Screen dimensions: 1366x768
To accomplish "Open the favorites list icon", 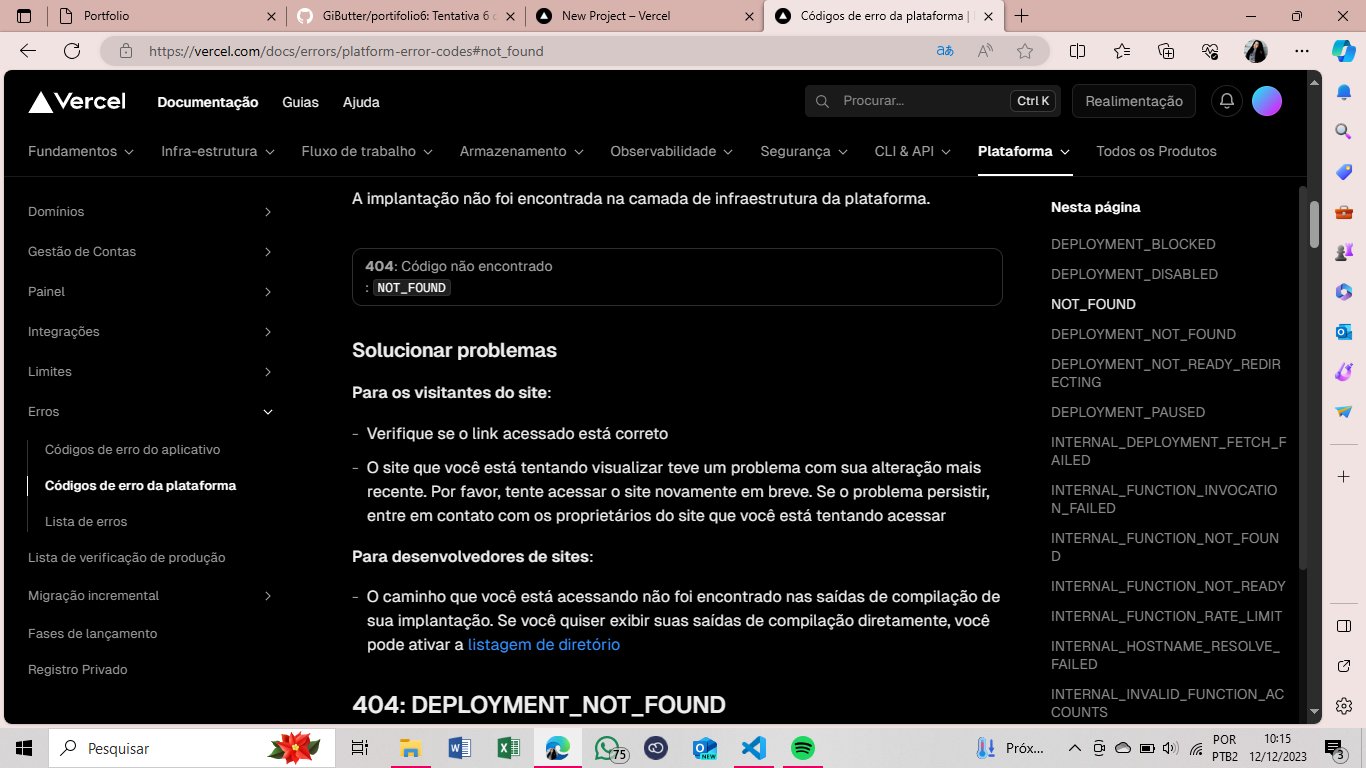I will (1121, 51).
